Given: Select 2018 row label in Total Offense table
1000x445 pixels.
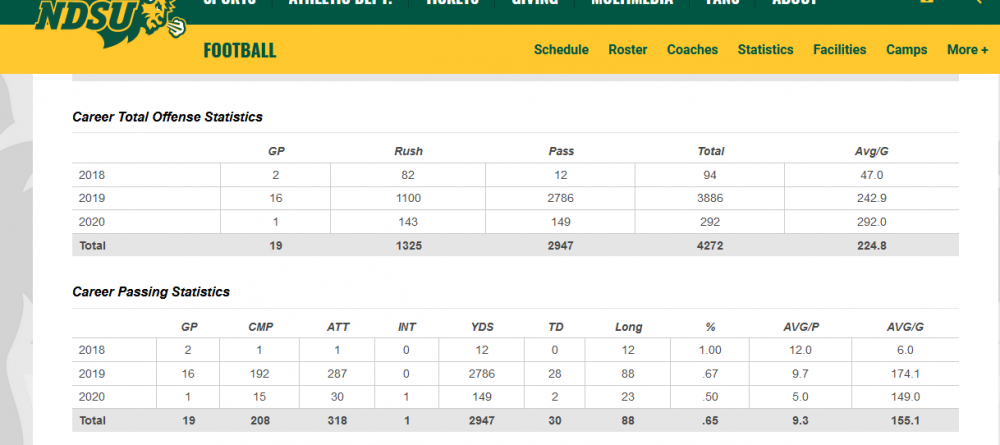Looking at the screenshot, I should point(91,175).
